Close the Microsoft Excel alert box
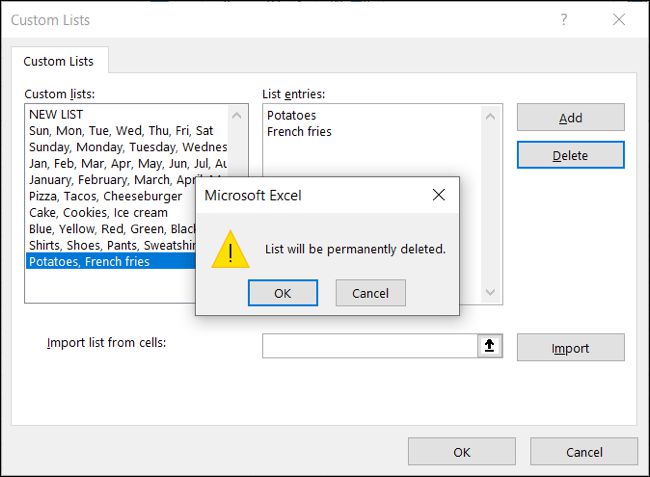 [438, 195]
